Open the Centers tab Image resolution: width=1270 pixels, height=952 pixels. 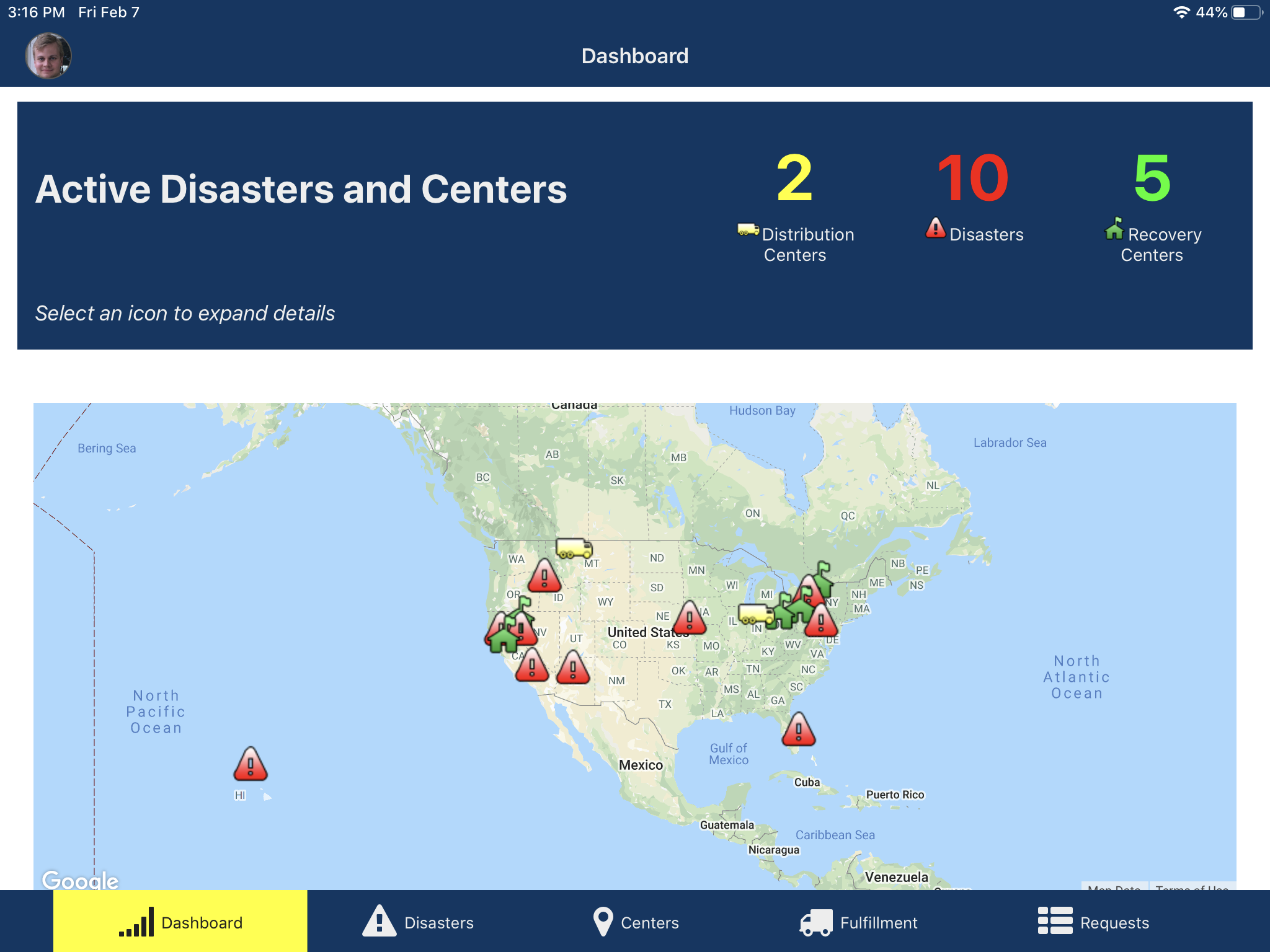pyautogui.click(x=636, y=922)
